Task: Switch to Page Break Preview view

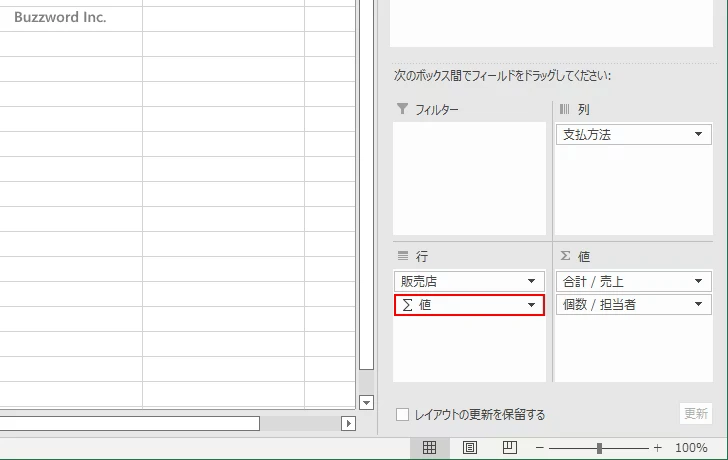Action: pyautogui.click(x=509, y=448)
